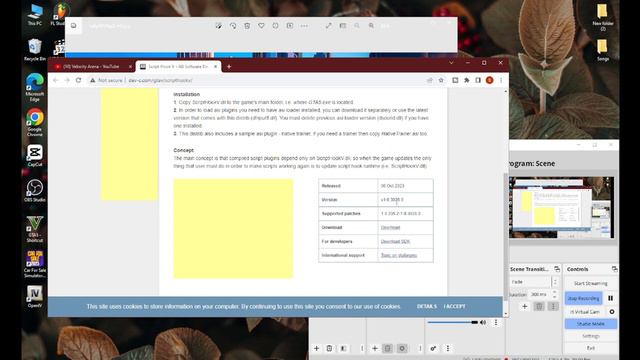Open the Topic on gtaforums link
This screenshot has height=360, width=640.
399,255
